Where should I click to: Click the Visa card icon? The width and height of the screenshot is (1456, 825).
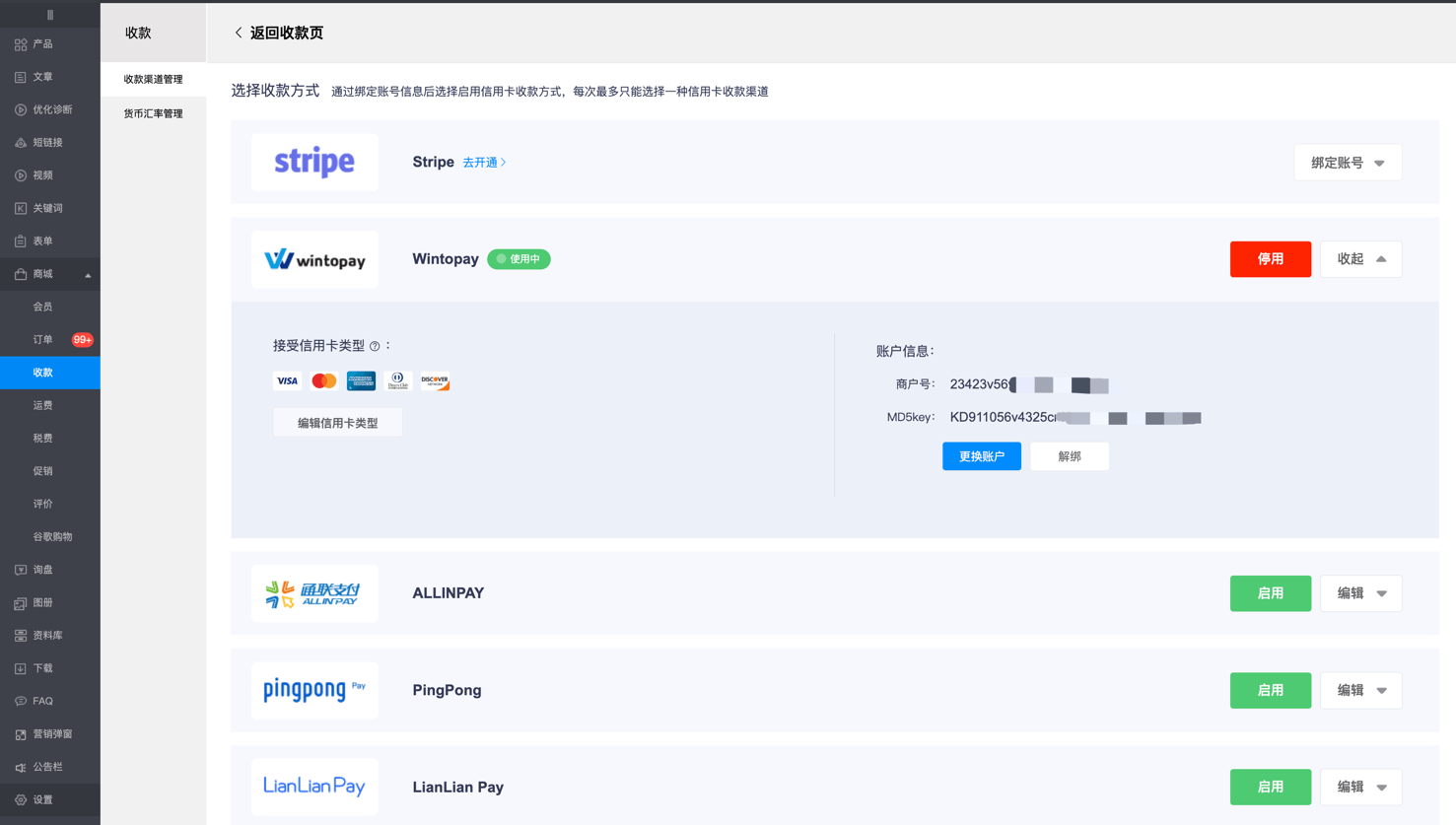(287, 381)
